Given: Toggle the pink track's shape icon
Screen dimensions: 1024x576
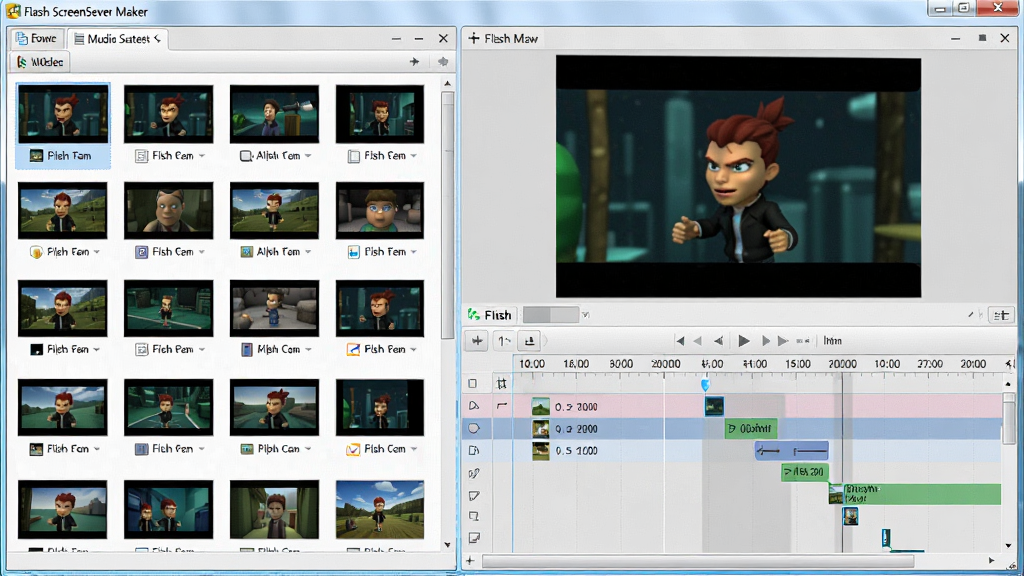Looking at the screenshot, I should pos(474,406).
